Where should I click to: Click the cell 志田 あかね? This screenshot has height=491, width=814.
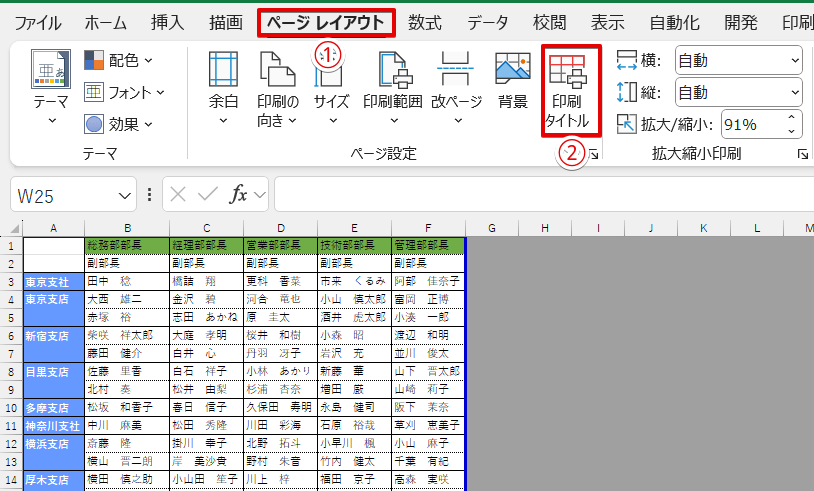tap(207, 317)
